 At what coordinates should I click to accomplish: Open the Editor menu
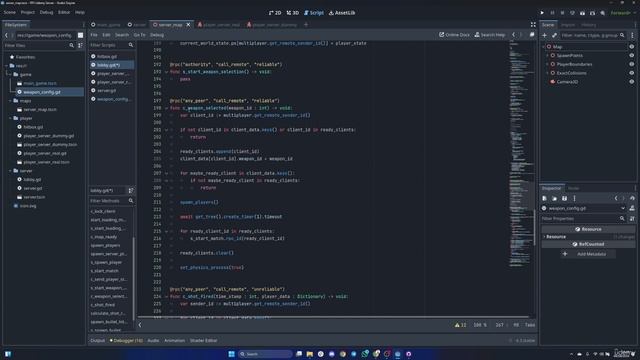[x=64, y=12]
